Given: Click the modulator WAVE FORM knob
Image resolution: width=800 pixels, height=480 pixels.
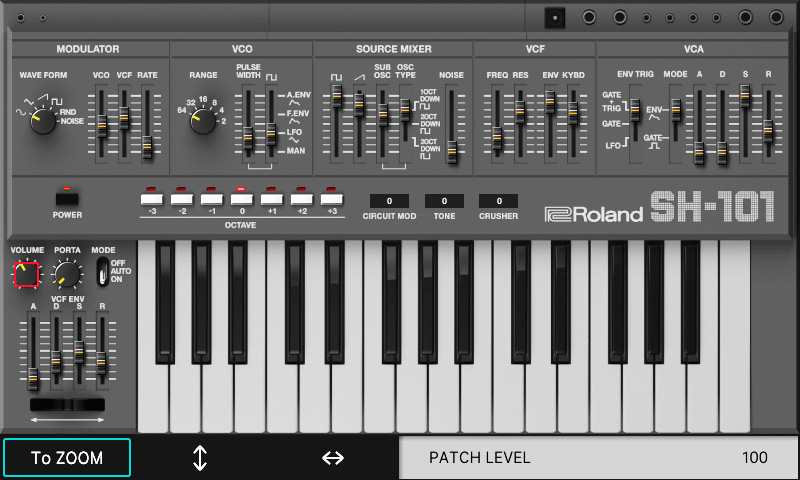Looking at the screenshot, I should [x=43, y=120].
